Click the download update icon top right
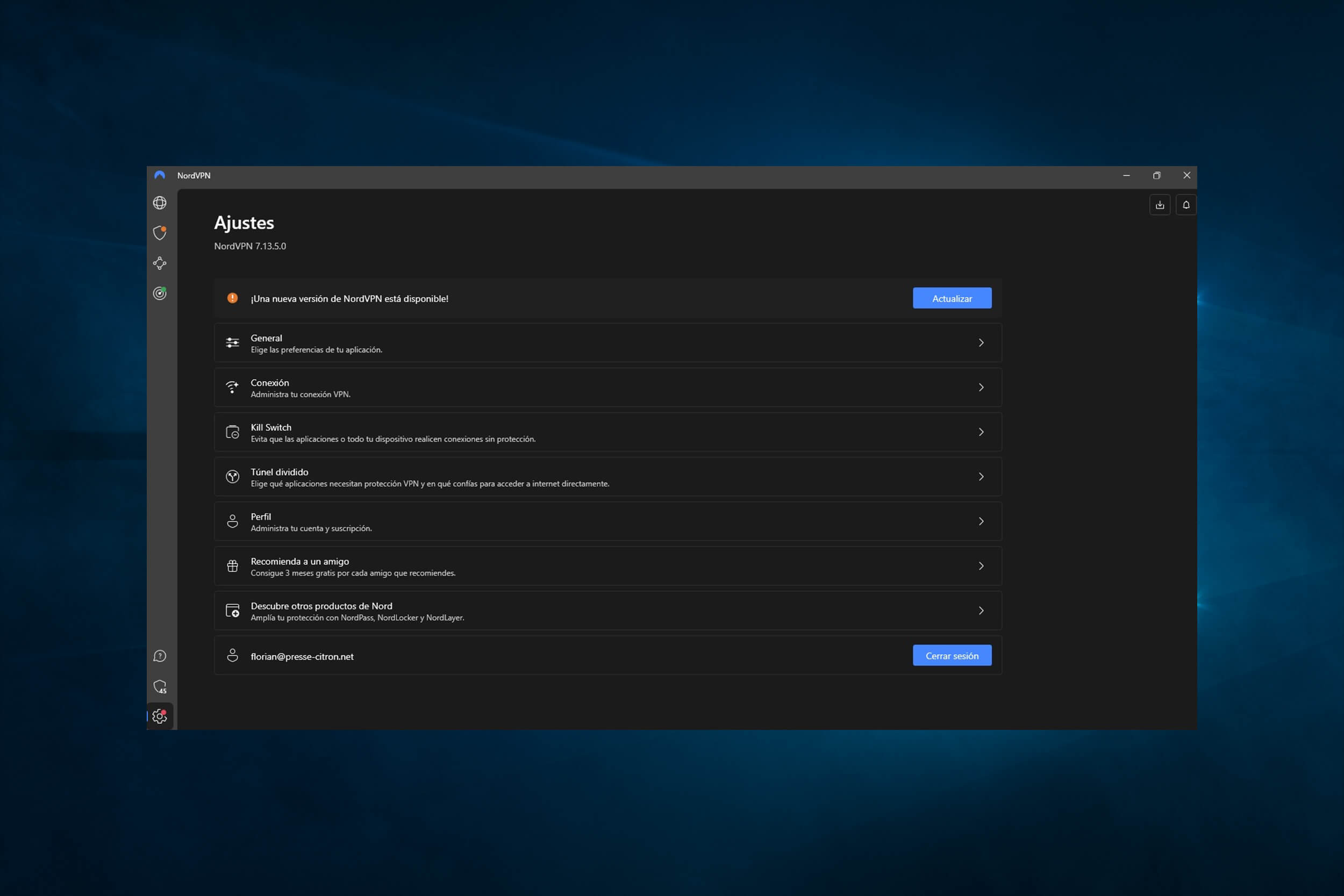This screenshot has height=896, width=1344. tap(1160, 205)
